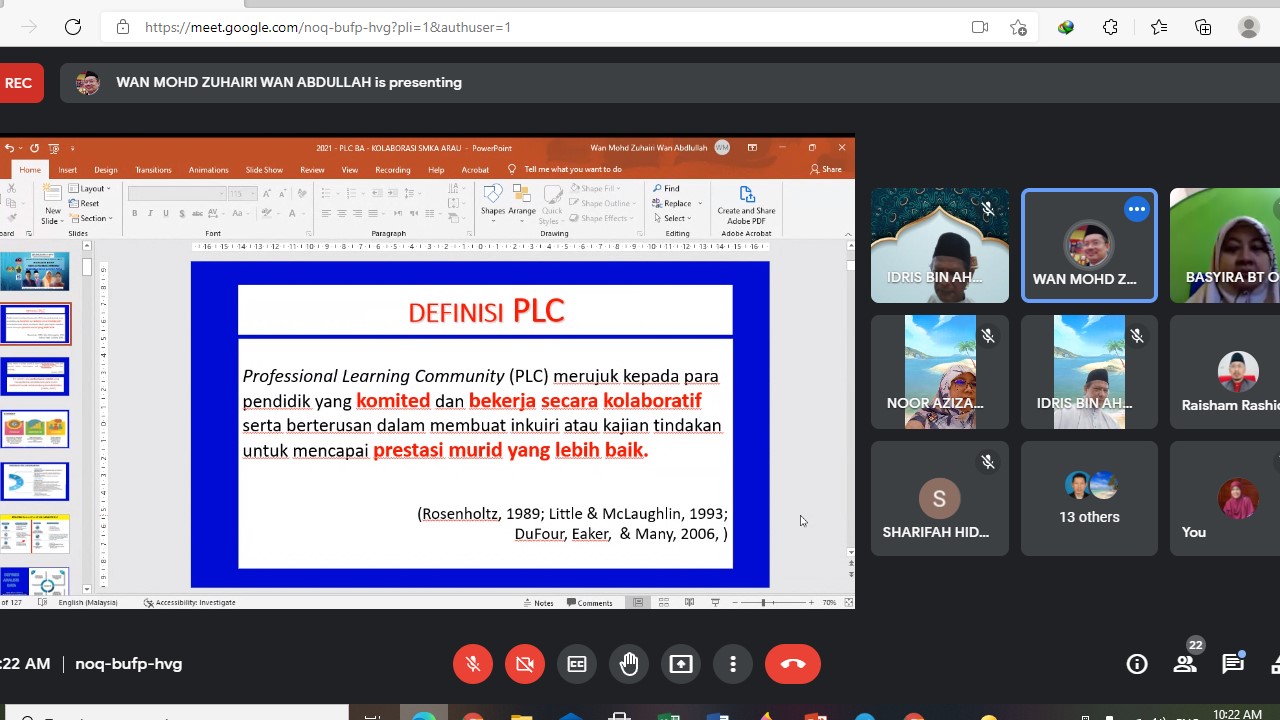Viewport: 1280px width, 720px height.
Task: Open Comments pane from status bar
Action: pyautogui.click(x=590, y=603)
